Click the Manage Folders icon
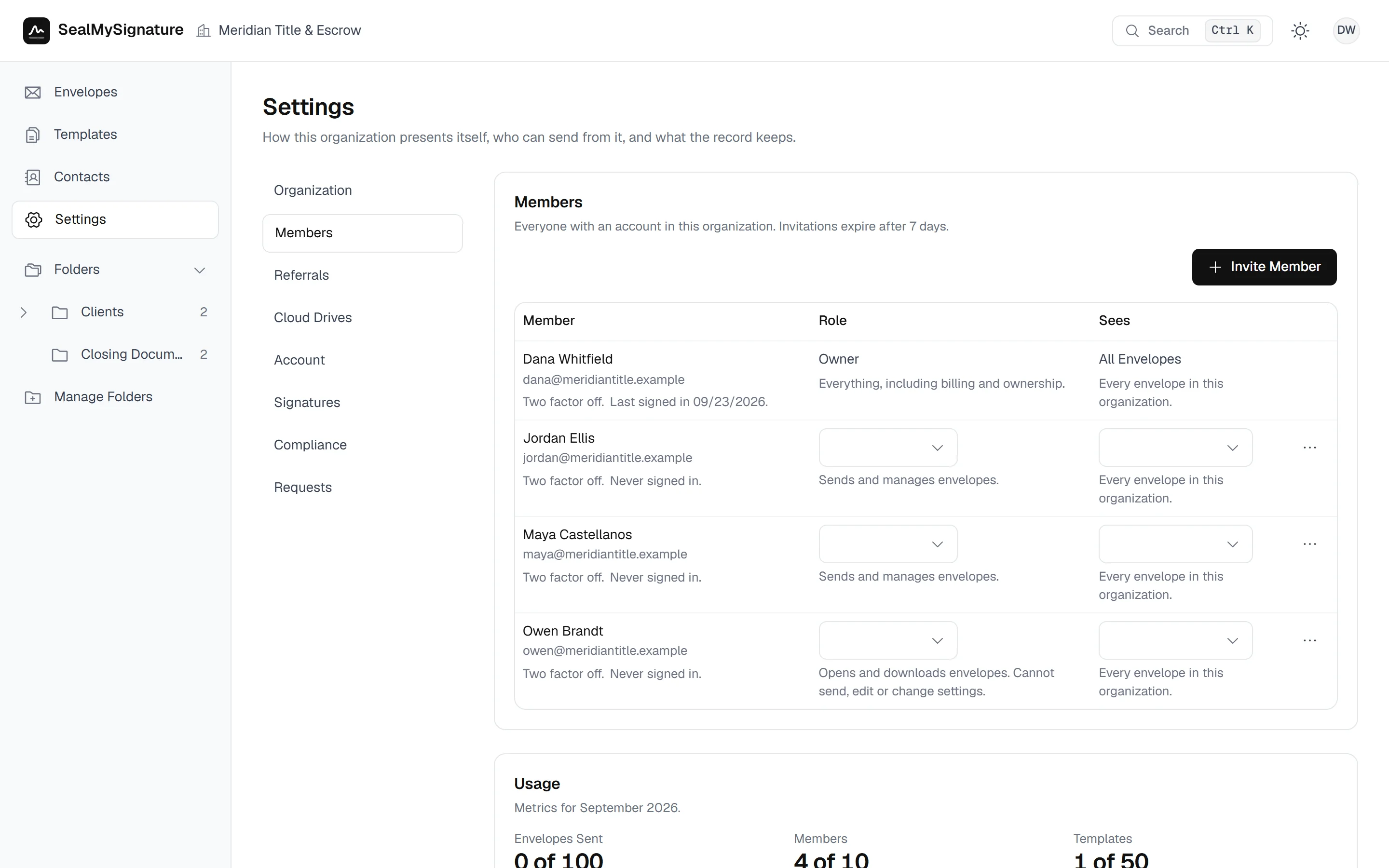Image resolution: width=1389 pixels, height=868 pixels. pos(33,397)
